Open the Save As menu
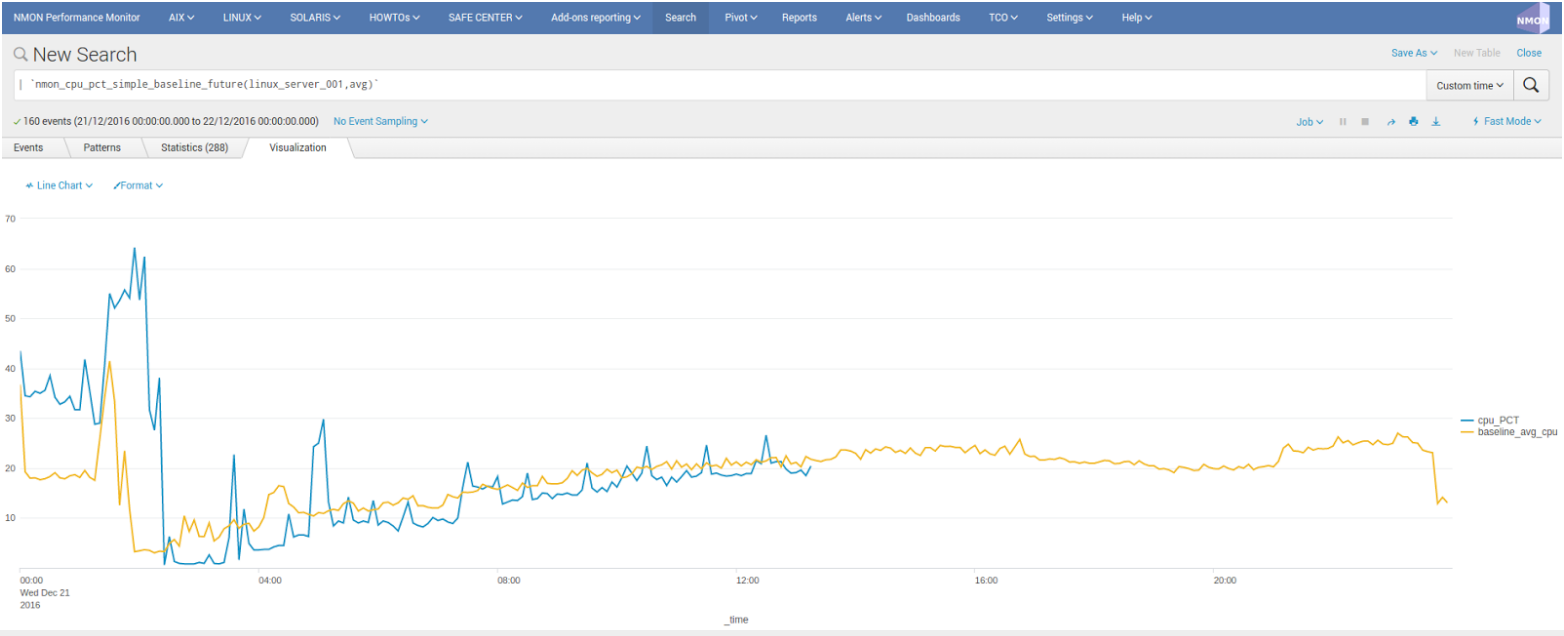This screenshot has width=1564, height=636. coord(1413,53)
